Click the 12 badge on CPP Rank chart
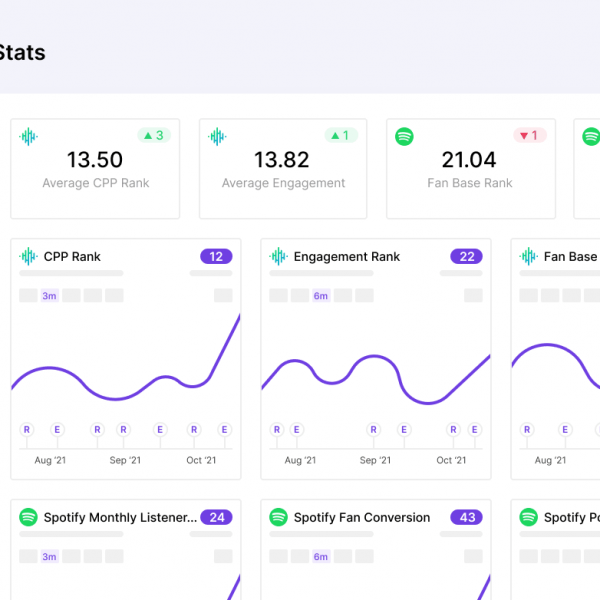The width and height of the screenshot is (600, 600). [x=216, y=256]
